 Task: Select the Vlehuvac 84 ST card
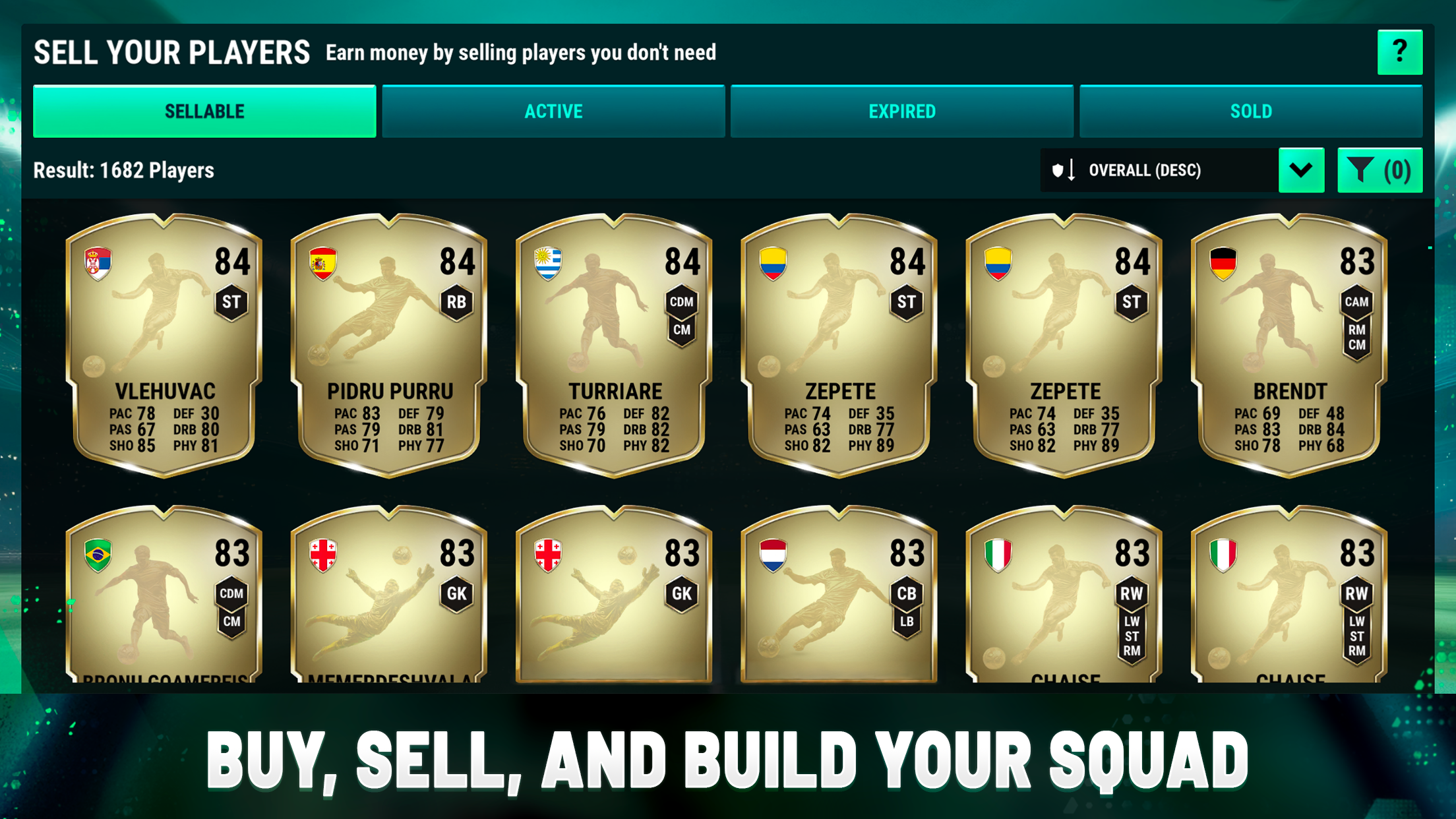coord(164,345)
